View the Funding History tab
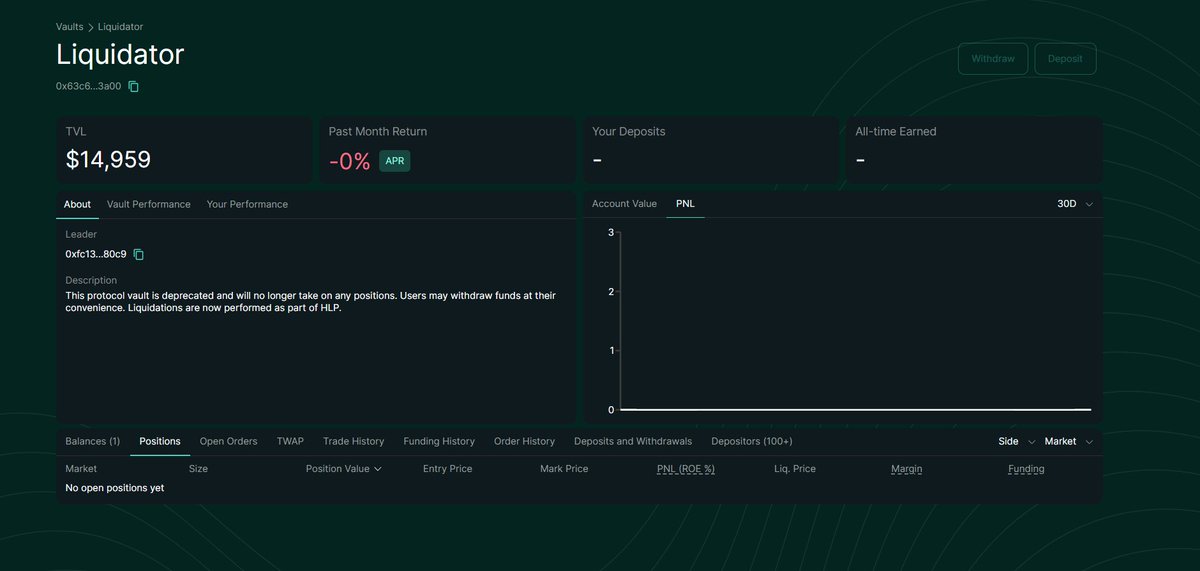Viewport: 1200px width, 571px height. [439, 441]
